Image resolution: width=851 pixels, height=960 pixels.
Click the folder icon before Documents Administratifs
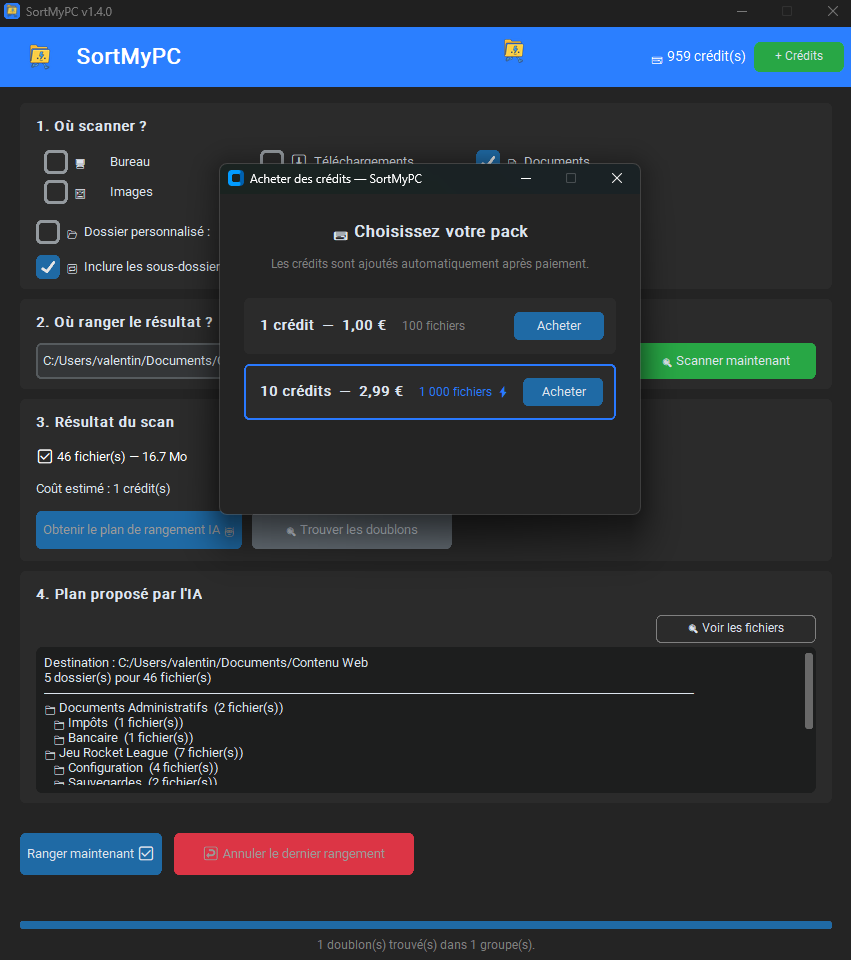[50, 710]
